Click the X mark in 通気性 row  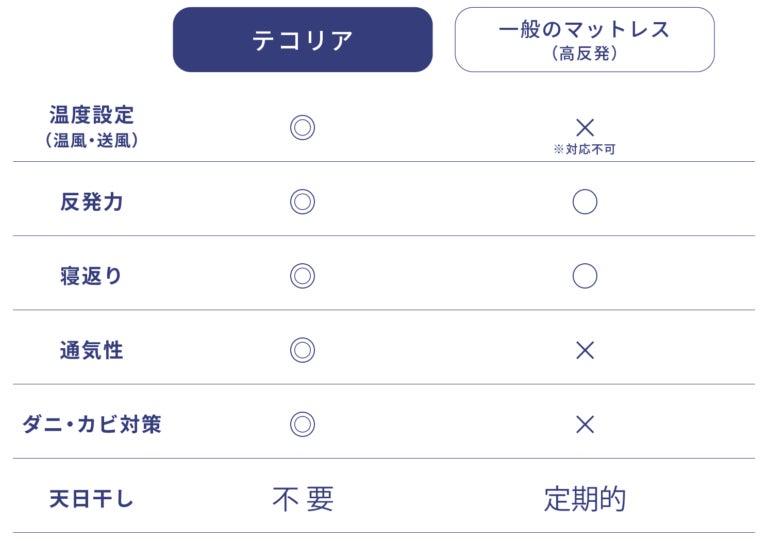[585, 350]
